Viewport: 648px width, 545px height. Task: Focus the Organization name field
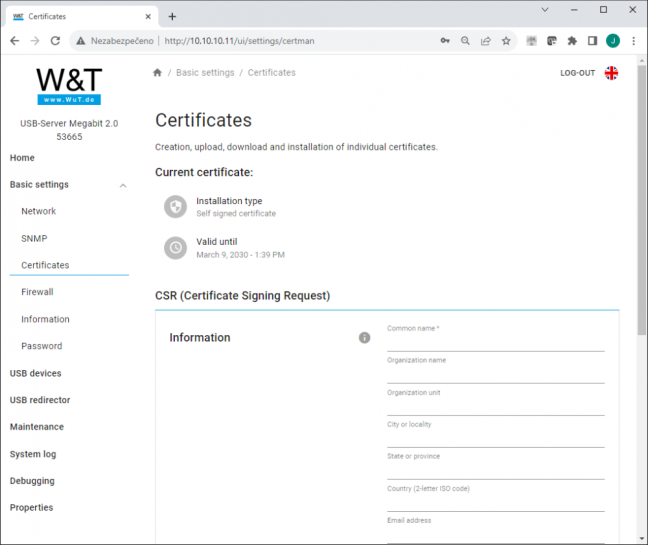pos(496,375)
